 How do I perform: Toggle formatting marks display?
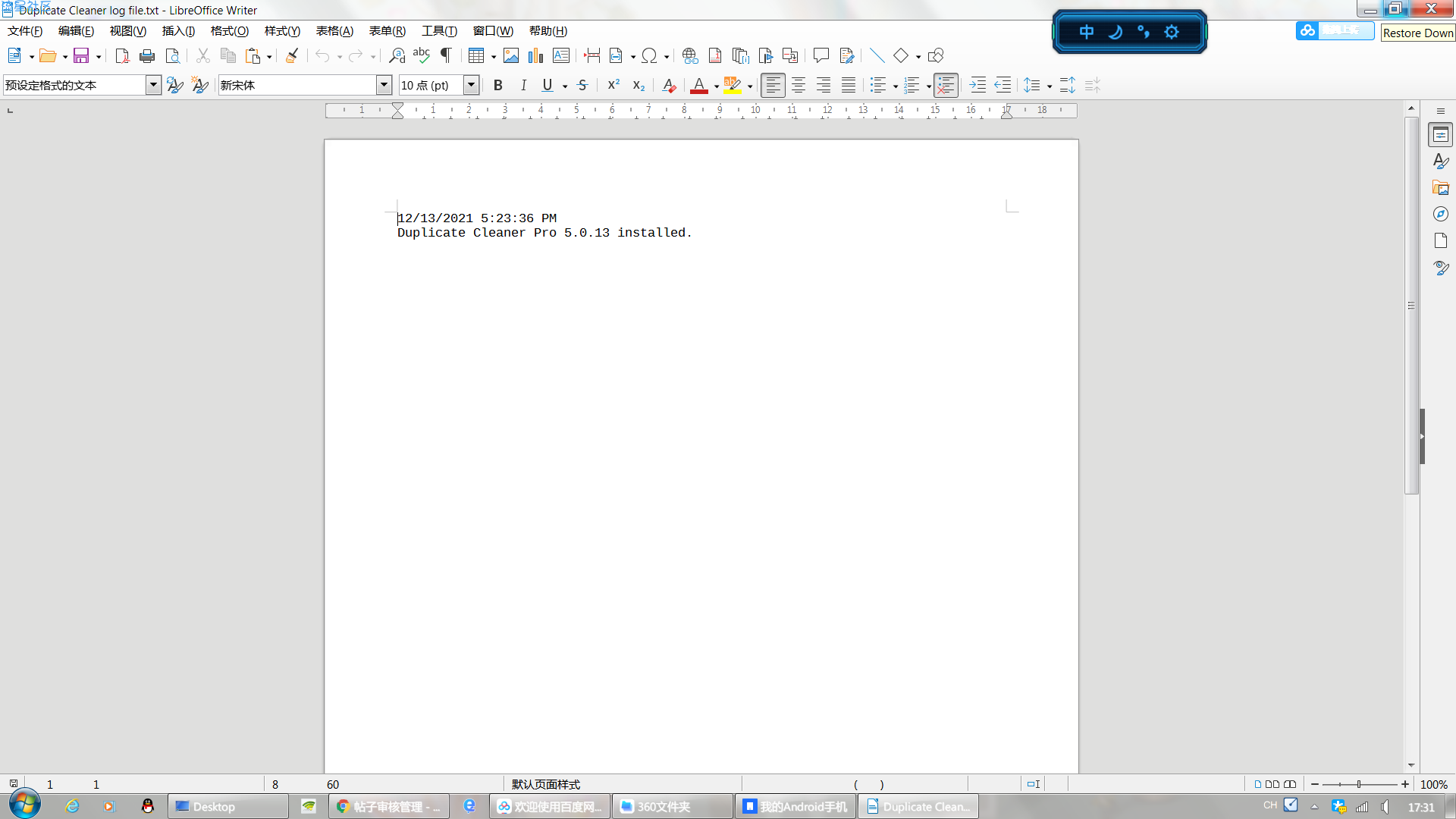pyautogui.click(x=447, y=55)
